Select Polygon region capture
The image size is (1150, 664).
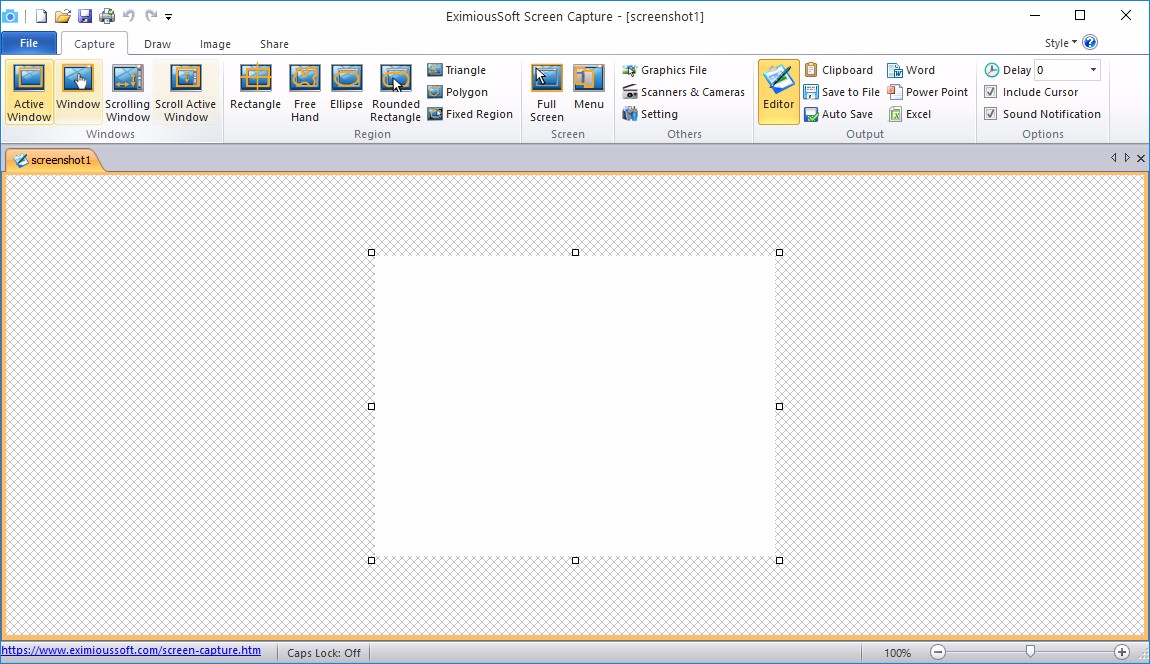point(458,92)
